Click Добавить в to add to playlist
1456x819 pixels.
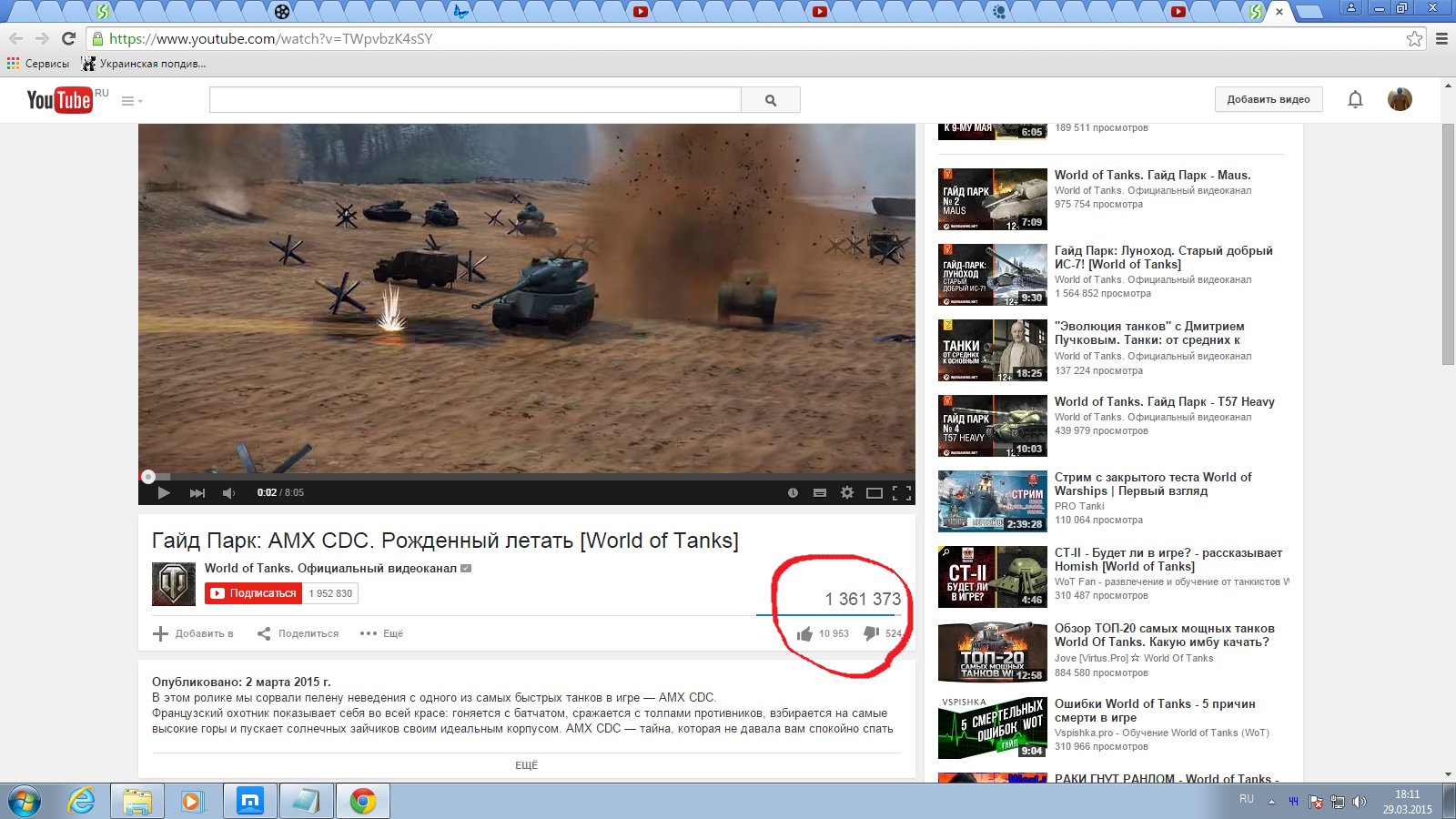[x=193, y=633]
